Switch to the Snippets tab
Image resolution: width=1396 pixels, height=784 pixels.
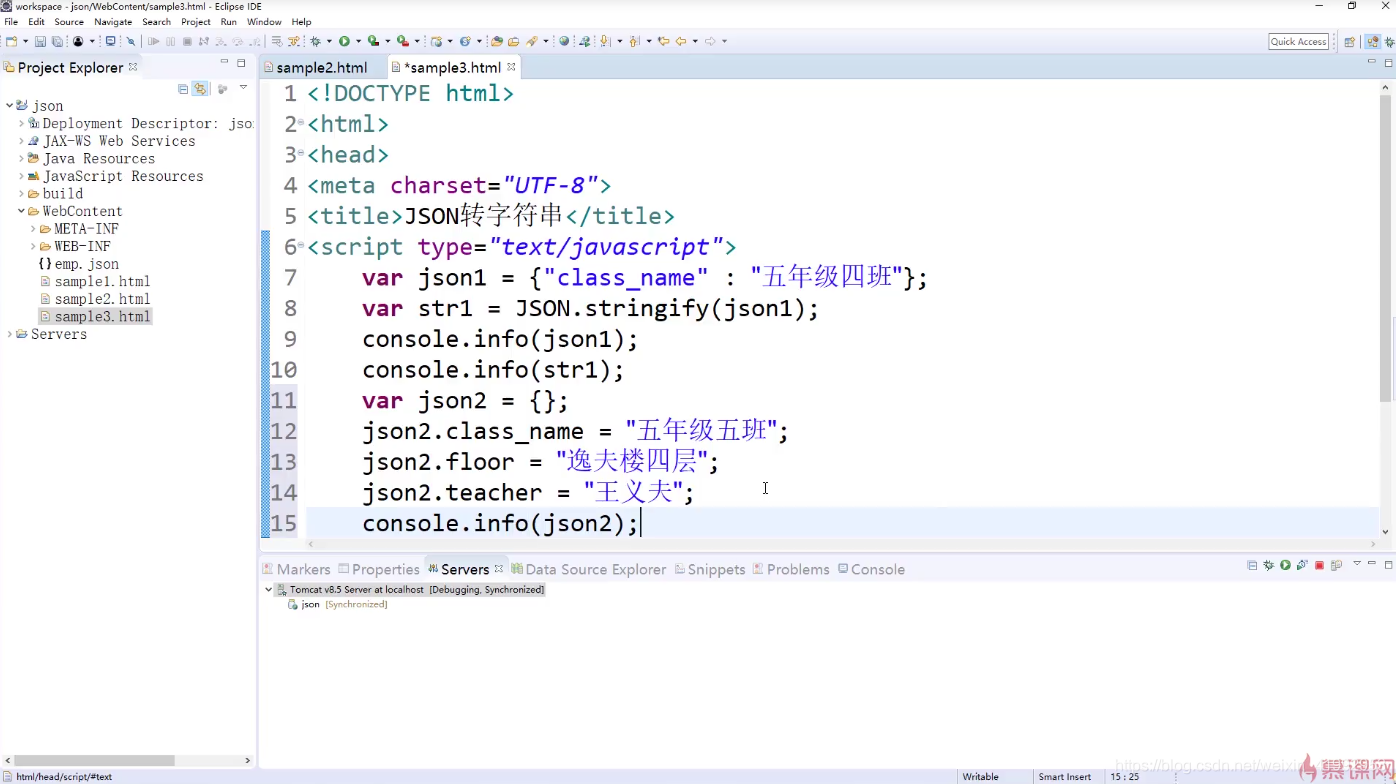coord(710,569)
